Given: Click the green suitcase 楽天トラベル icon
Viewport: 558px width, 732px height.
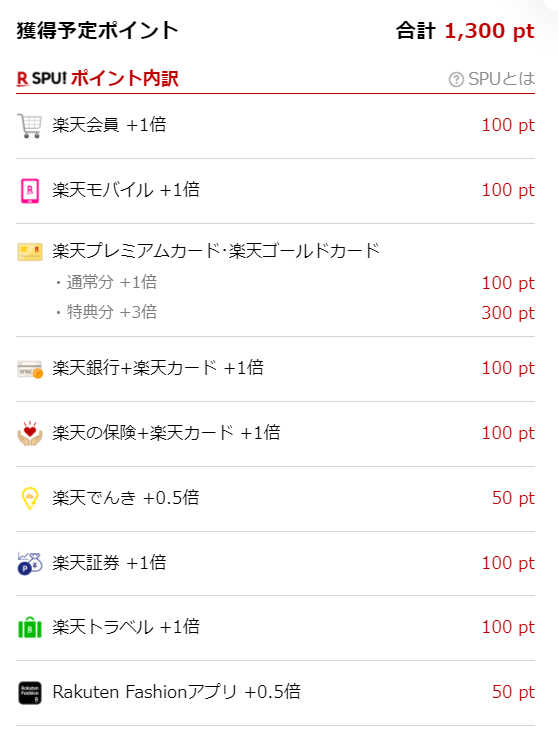Looking at the screenshot, I should point(30,627).
